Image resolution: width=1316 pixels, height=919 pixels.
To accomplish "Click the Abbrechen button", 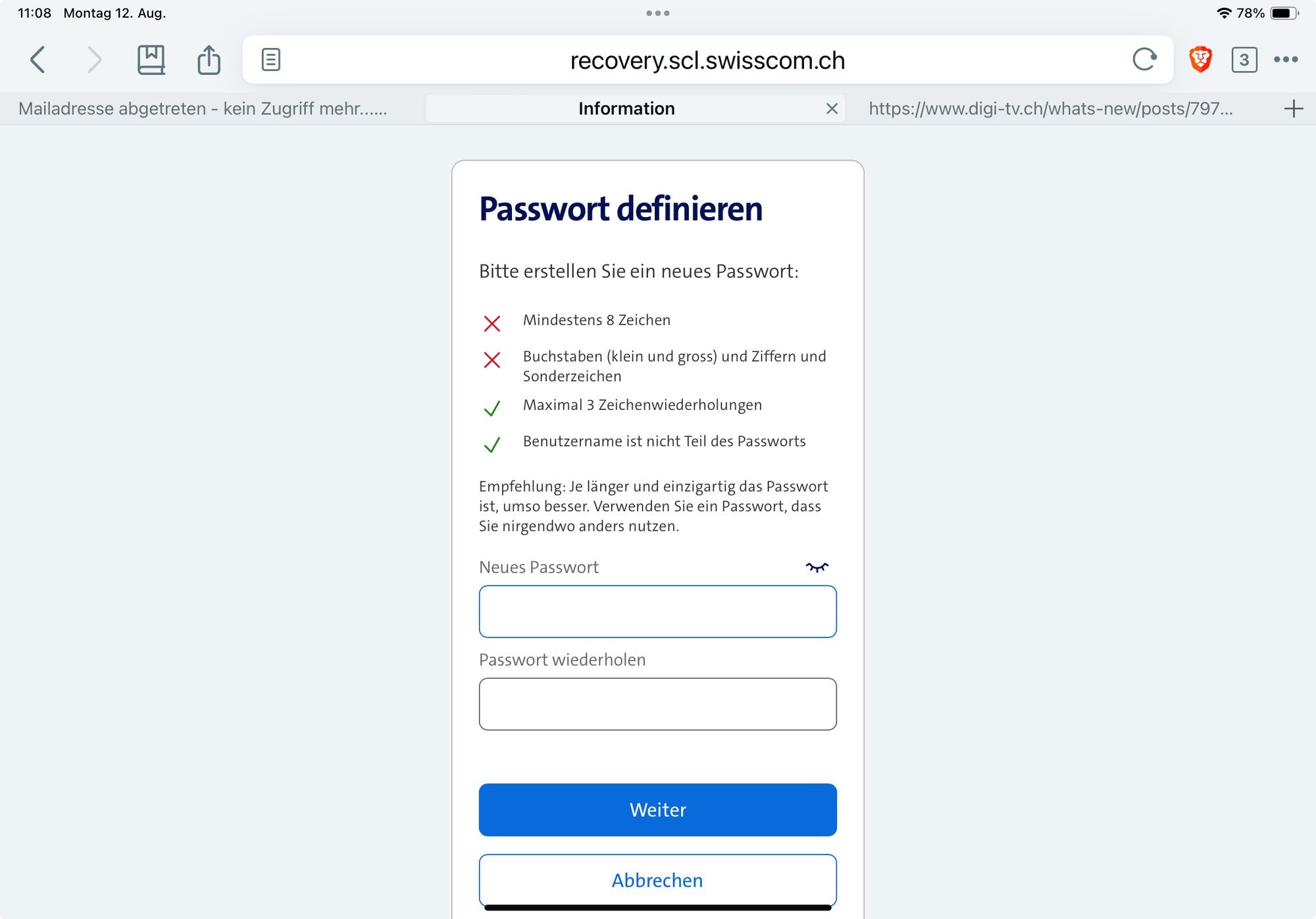I will pyautogui.click(x=657, y=880).
